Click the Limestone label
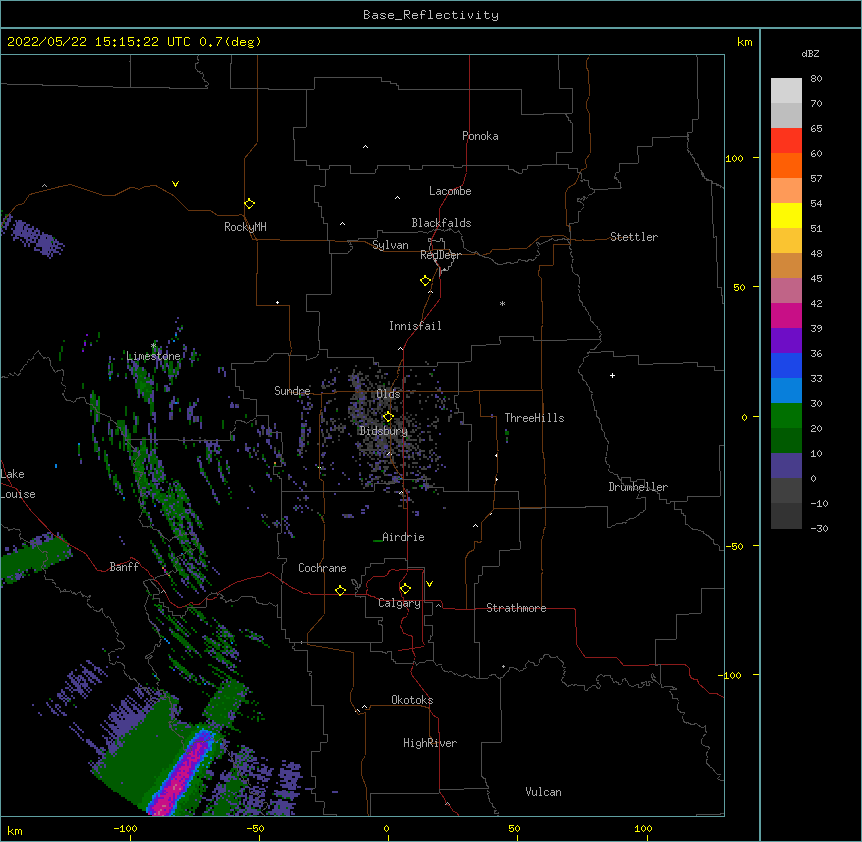862x842 pixels. tap(153, 356)
